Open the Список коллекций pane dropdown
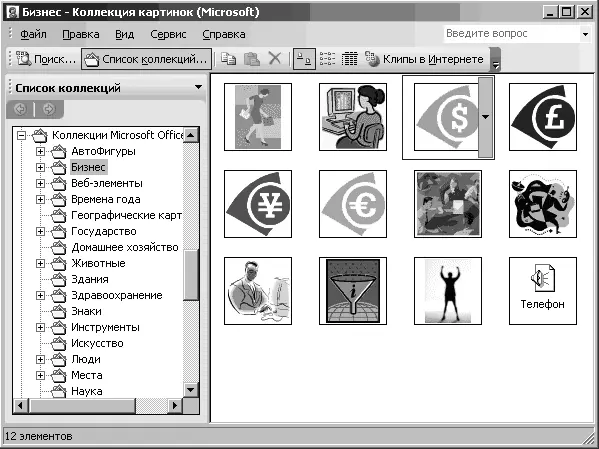The height and width of the screenshot is (449, 599). click(198, 87)
